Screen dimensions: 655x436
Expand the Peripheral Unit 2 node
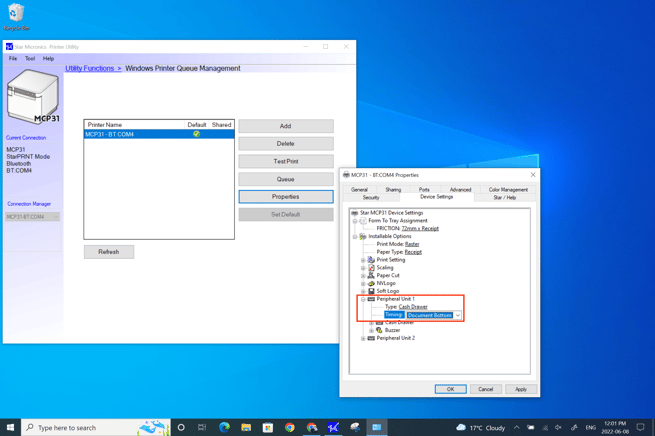pos(363,339)
